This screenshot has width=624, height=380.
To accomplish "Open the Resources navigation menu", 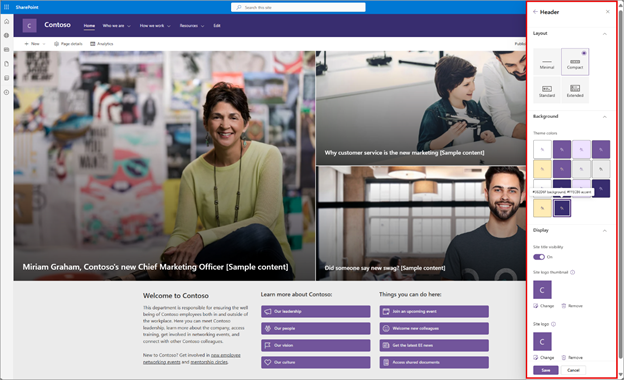I will [192, 26].
